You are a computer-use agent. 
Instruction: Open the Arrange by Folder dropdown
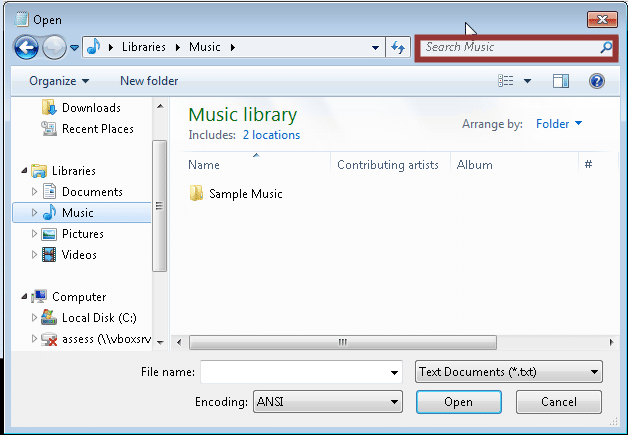click(x=559, y=124)
